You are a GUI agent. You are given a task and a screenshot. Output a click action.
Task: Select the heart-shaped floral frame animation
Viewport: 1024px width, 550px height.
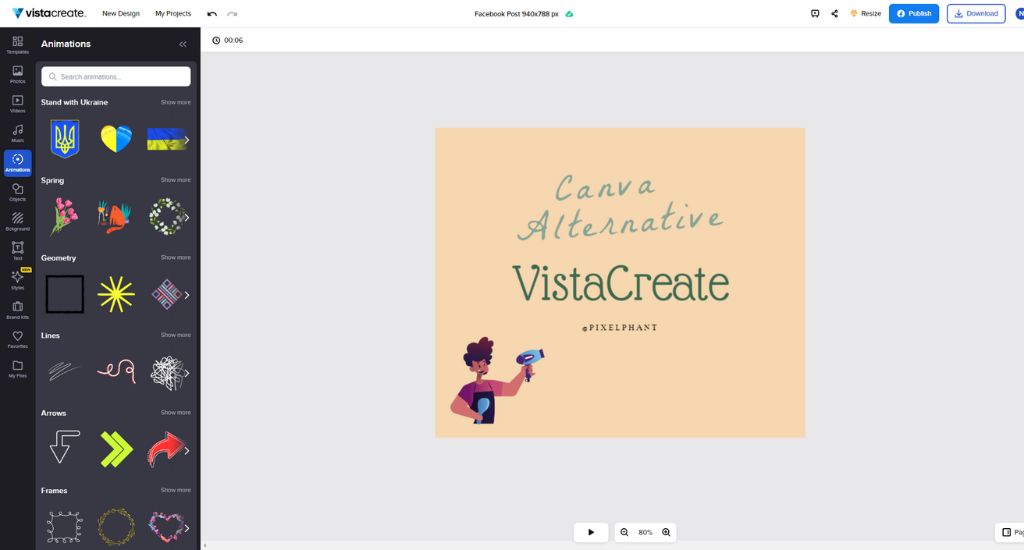tap(167, 526)
